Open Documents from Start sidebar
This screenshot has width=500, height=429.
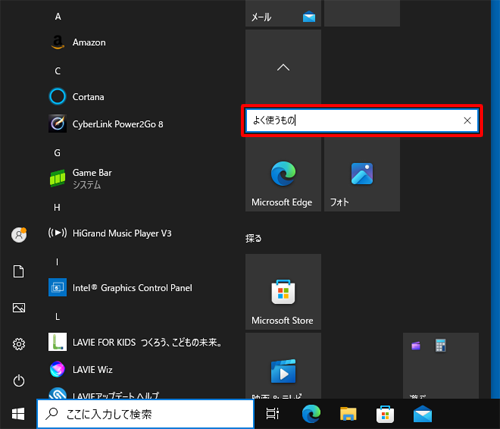coord(19,271)
